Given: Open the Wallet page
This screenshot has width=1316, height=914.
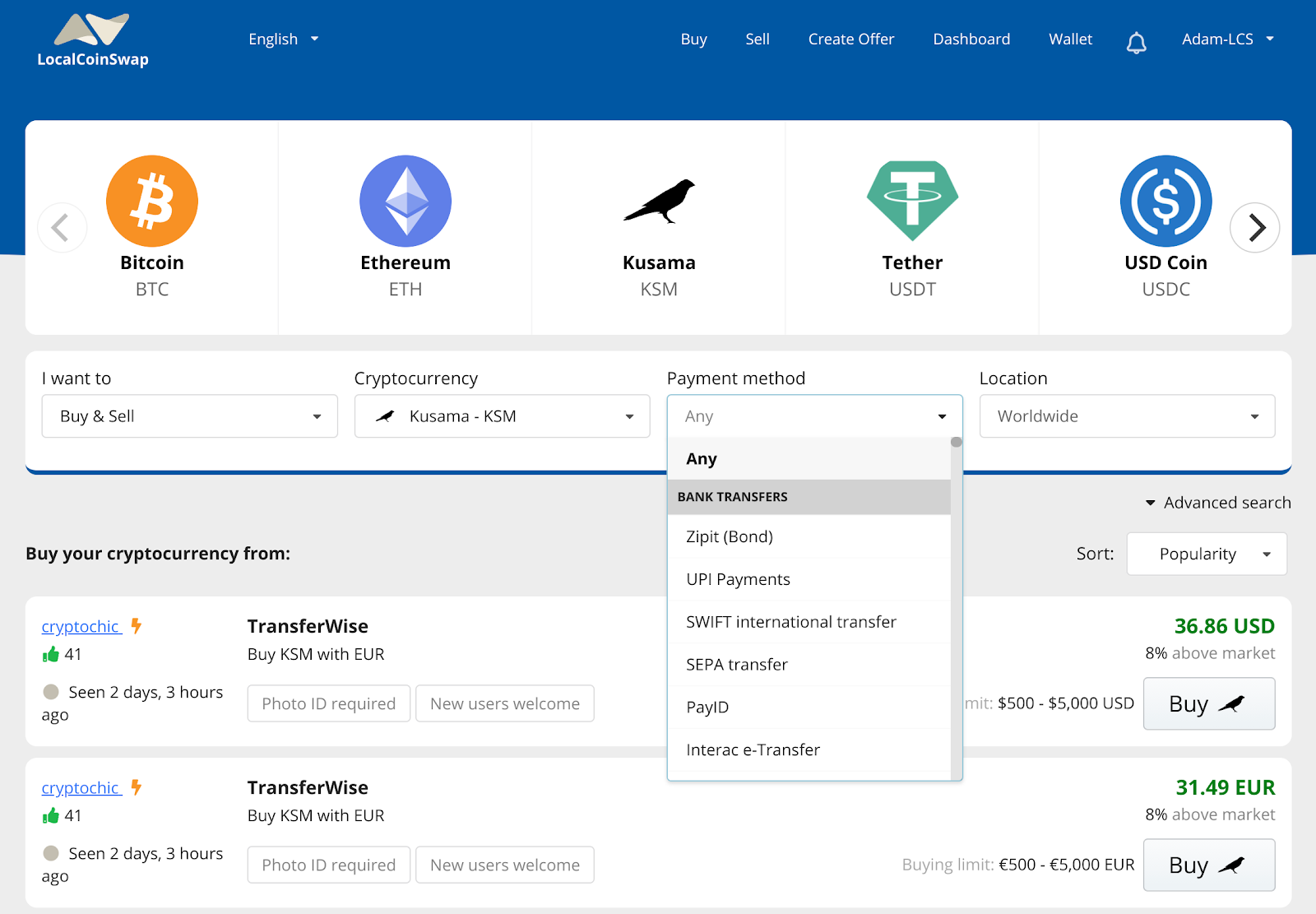Looking at the screenshot, I should 1070,39.
